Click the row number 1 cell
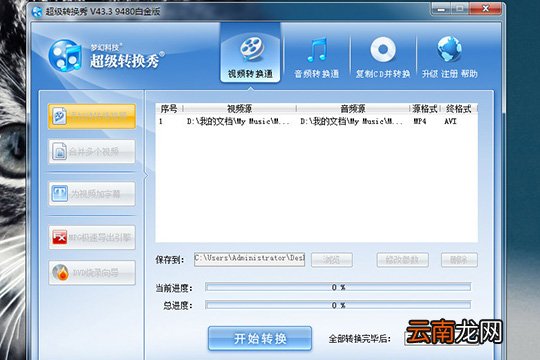540x360 pixels. (x=160, y=121)
